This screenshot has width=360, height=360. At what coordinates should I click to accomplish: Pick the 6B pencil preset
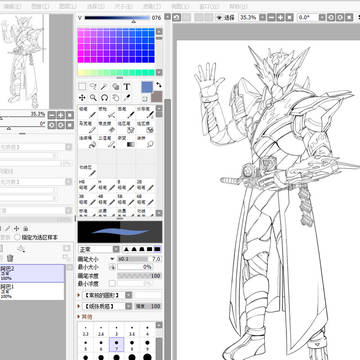click(x=146, y=200)
